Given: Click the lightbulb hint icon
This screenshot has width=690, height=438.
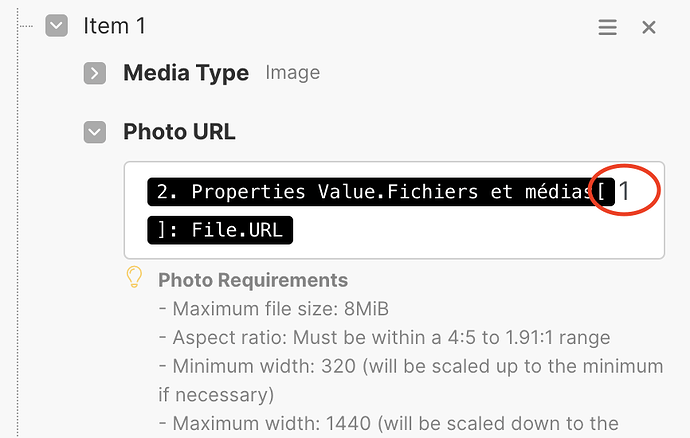Looking at the screenshot, I should click(x=135, y=278).
